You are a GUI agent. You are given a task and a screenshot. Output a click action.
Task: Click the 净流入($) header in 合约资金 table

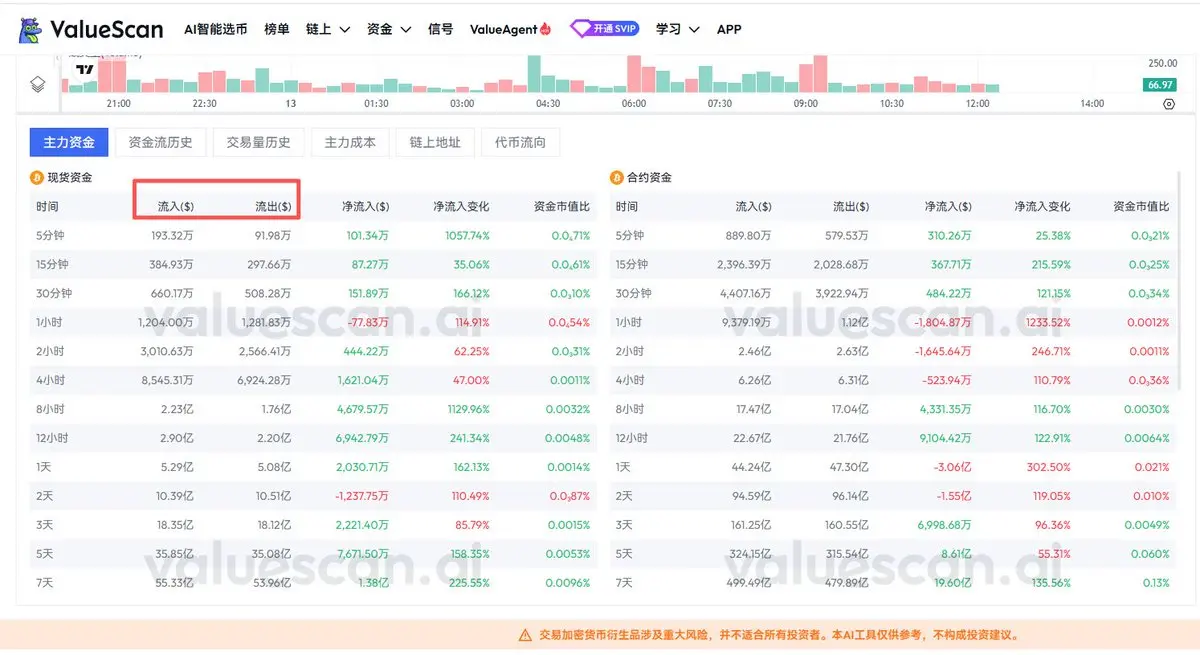(x=947, y=207)
